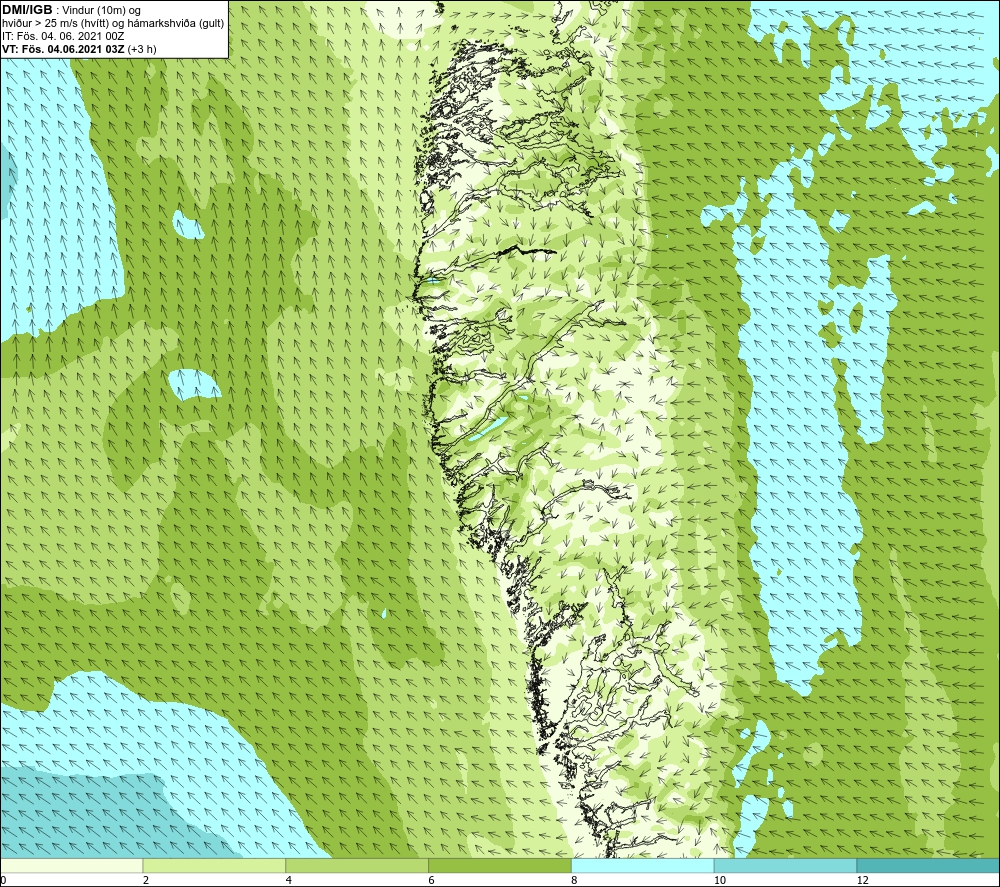The height and width of the screenshot is (887, 1000).
Task: Click the 10–12 m/s cyan legend swatch
Action: pos(786,865)
